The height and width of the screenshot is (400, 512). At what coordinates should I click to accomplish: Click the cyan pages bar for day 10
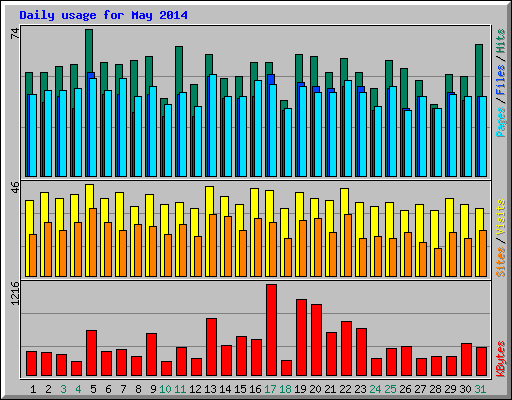pyautogui.click(x=168, y=140)
